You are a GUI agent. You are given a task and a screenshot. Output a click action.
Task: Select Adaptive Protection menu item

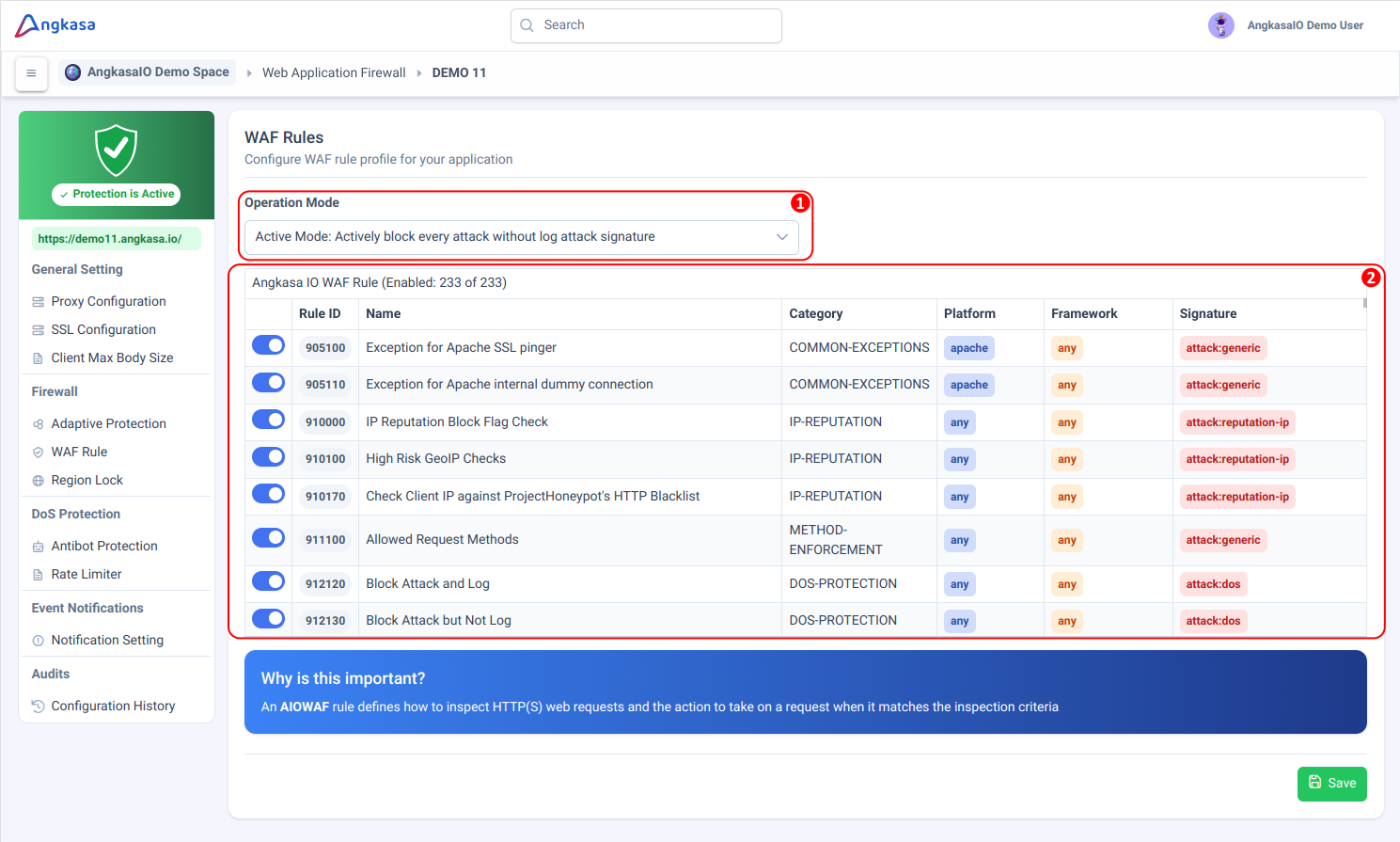click(108, 423)
